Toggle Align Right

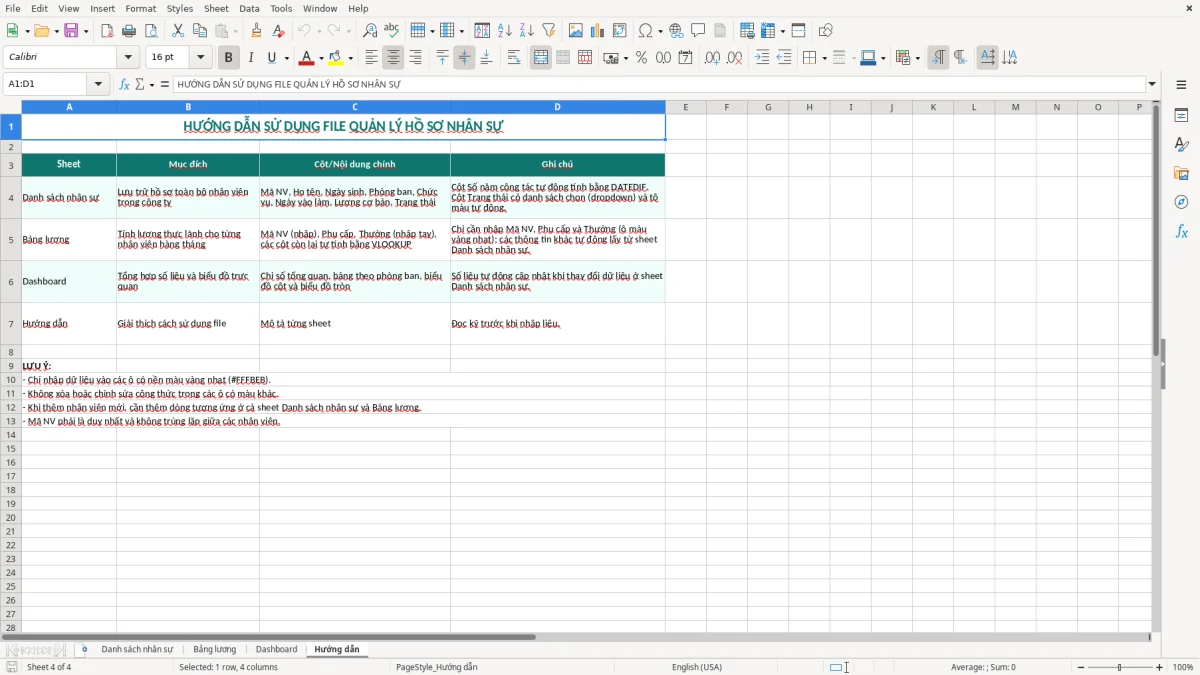[415, 58]
